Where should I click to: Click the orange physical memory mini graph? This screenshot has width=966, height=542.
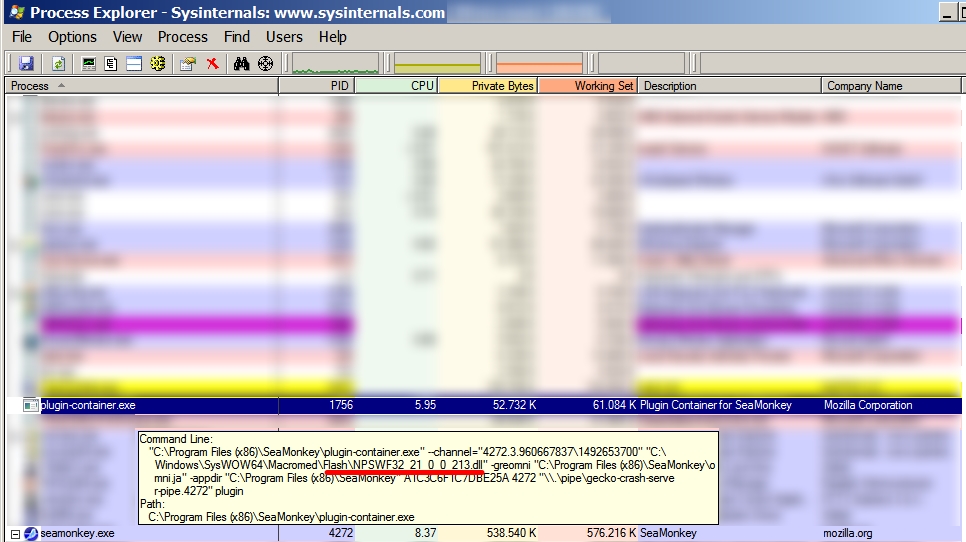[x=539, y=63]
